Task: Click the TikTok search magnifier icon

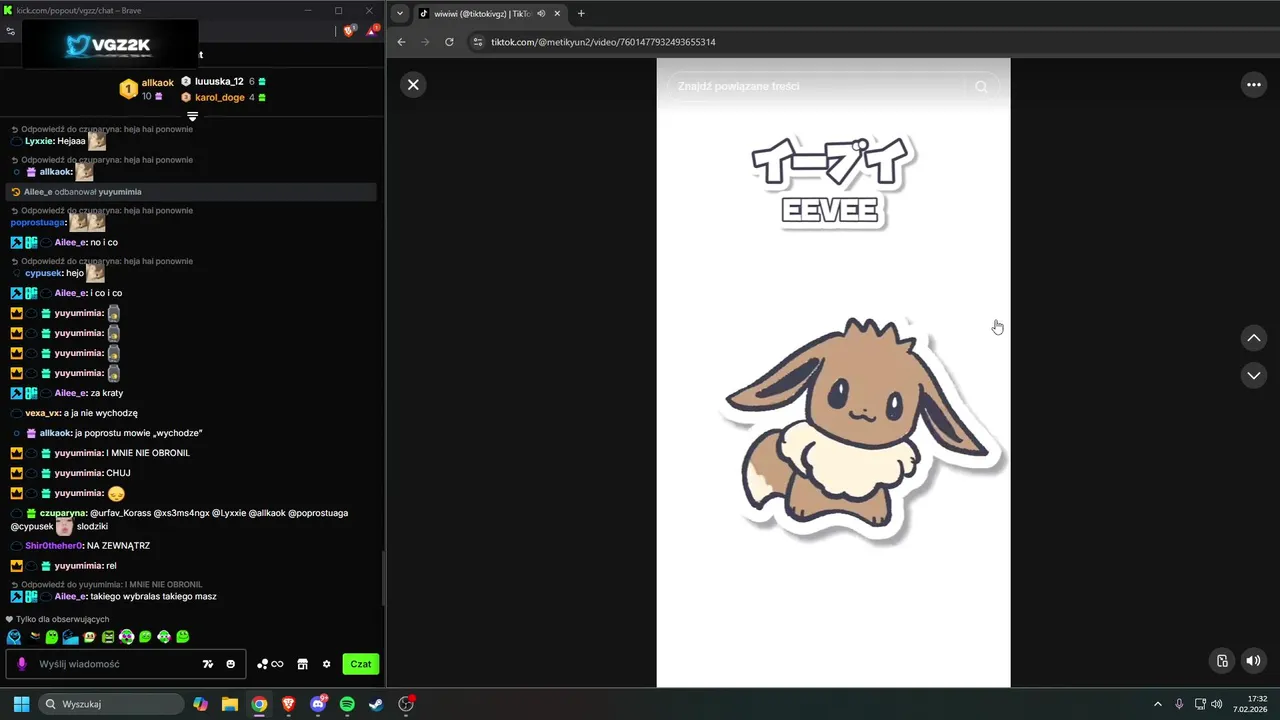Action: point(981,86)
